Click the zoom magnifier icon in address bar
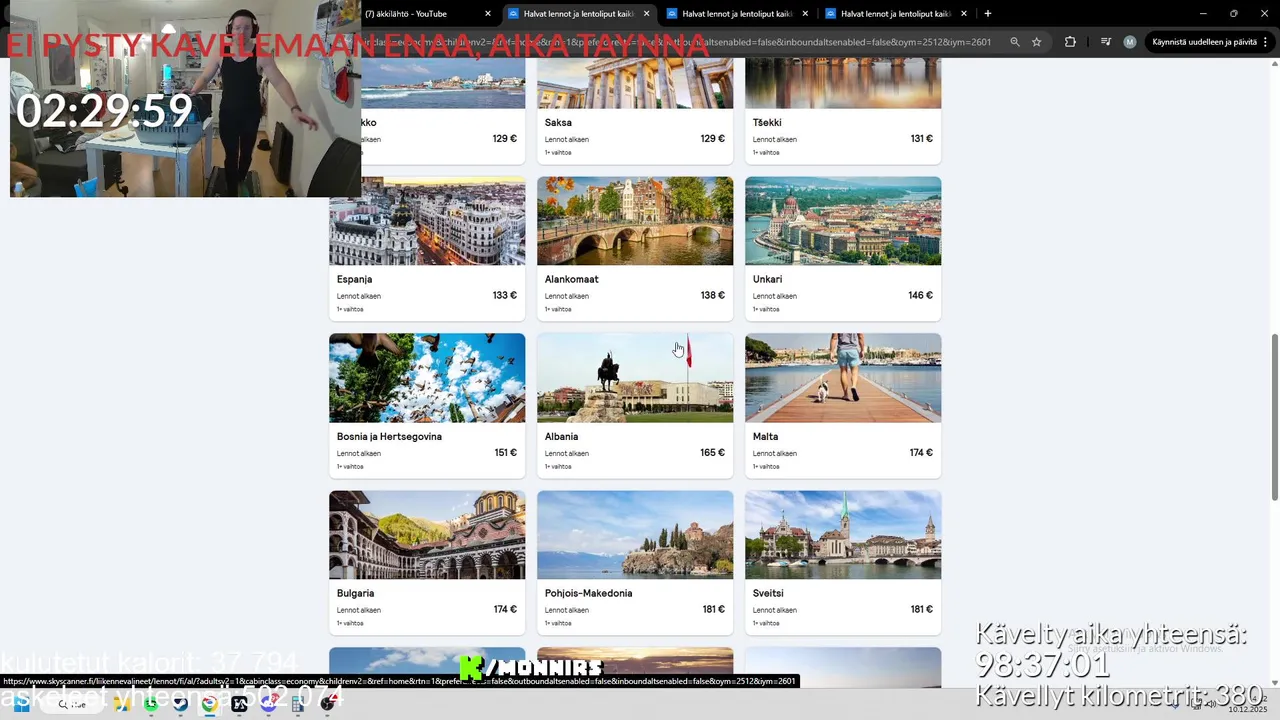Image resolution: width=1280 pixels, height=720 pixels. click(x=1015, y=42)
